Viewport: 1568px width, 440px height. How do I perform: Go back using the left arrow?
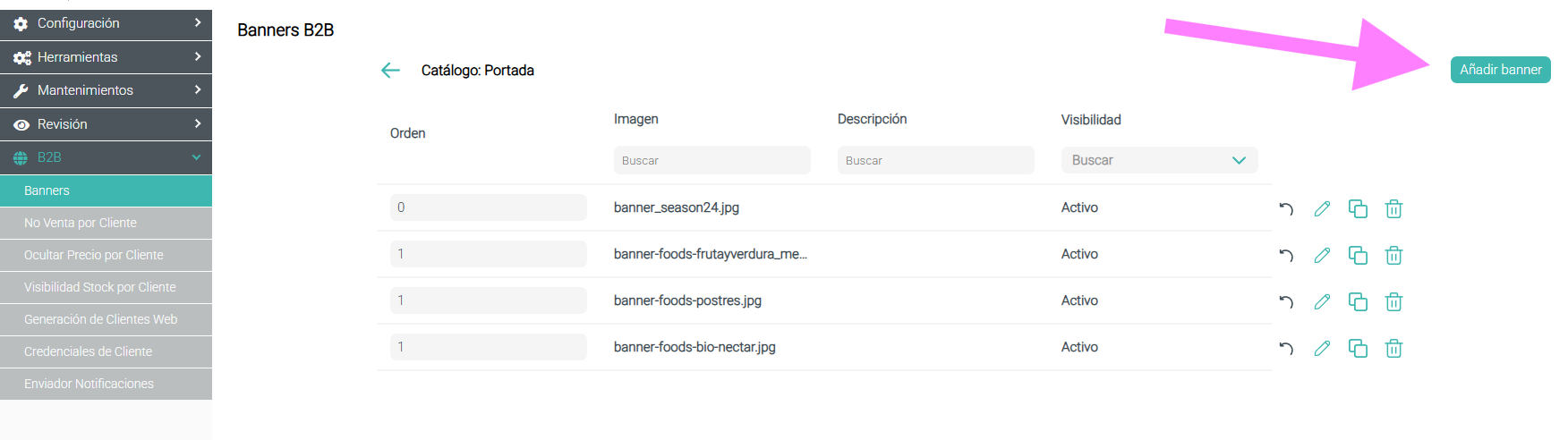click(390, 71)
